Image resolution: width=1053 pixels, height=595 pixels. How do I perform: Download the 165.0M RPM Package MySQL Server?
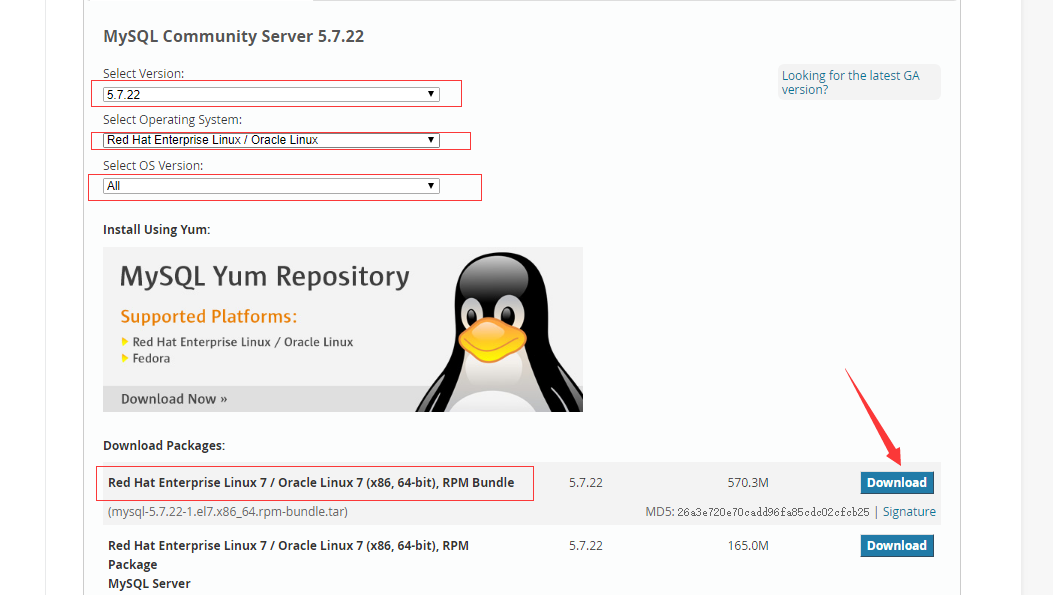point(897,545)
